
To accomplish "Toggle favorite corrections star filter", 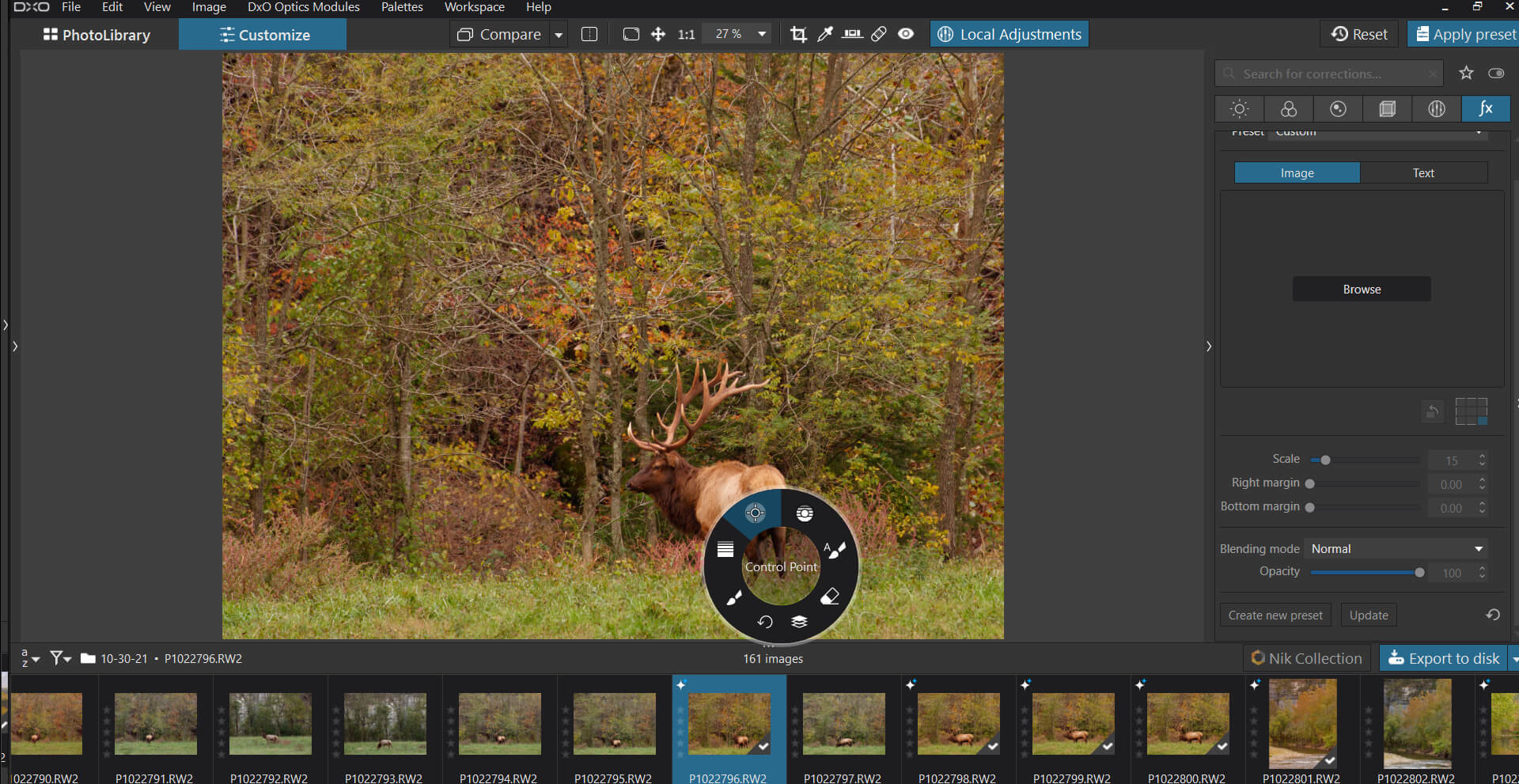I will tap(1466, 74).
